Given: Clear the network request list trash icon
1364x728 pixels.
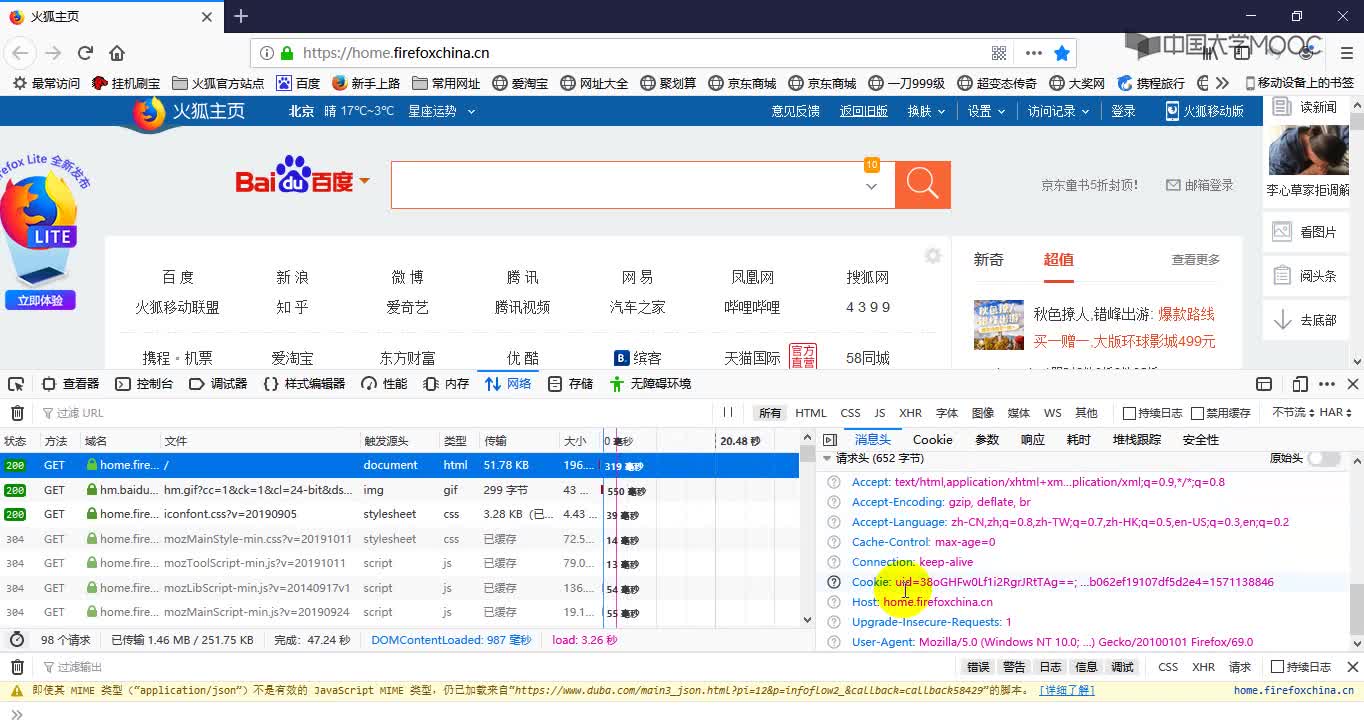Looking at the screenshot, I should 17,413.
